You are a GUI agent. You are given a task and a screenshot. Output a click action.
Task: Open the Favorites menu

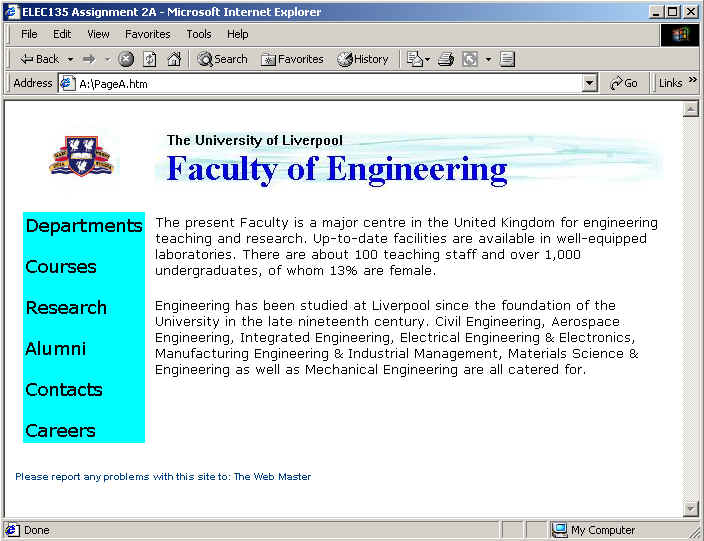(x=148, y=34)
